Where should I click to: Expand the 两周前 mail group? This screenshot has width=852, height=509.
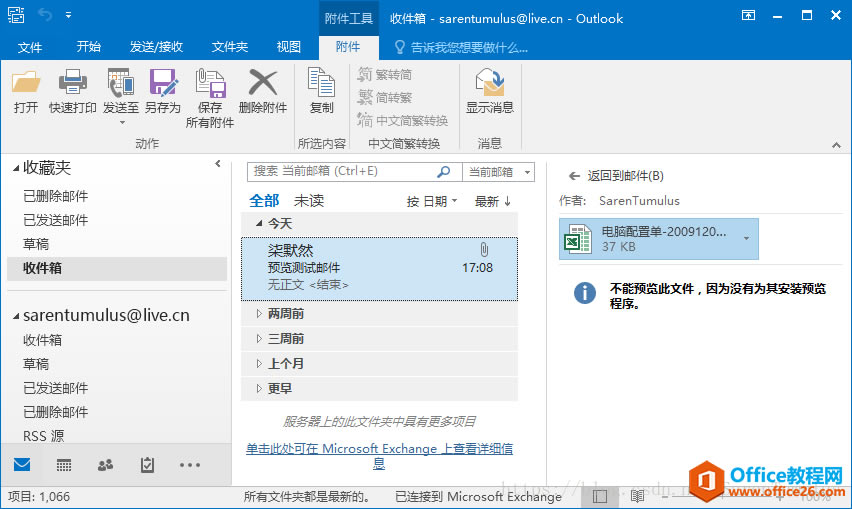click(x=260, y=314)
